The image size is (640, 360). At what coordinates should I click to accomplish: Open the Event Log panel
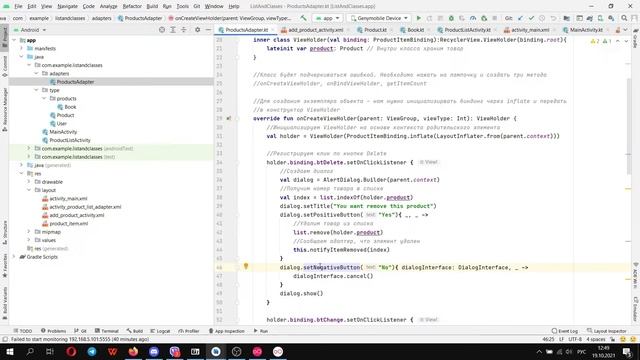point(564,331)
